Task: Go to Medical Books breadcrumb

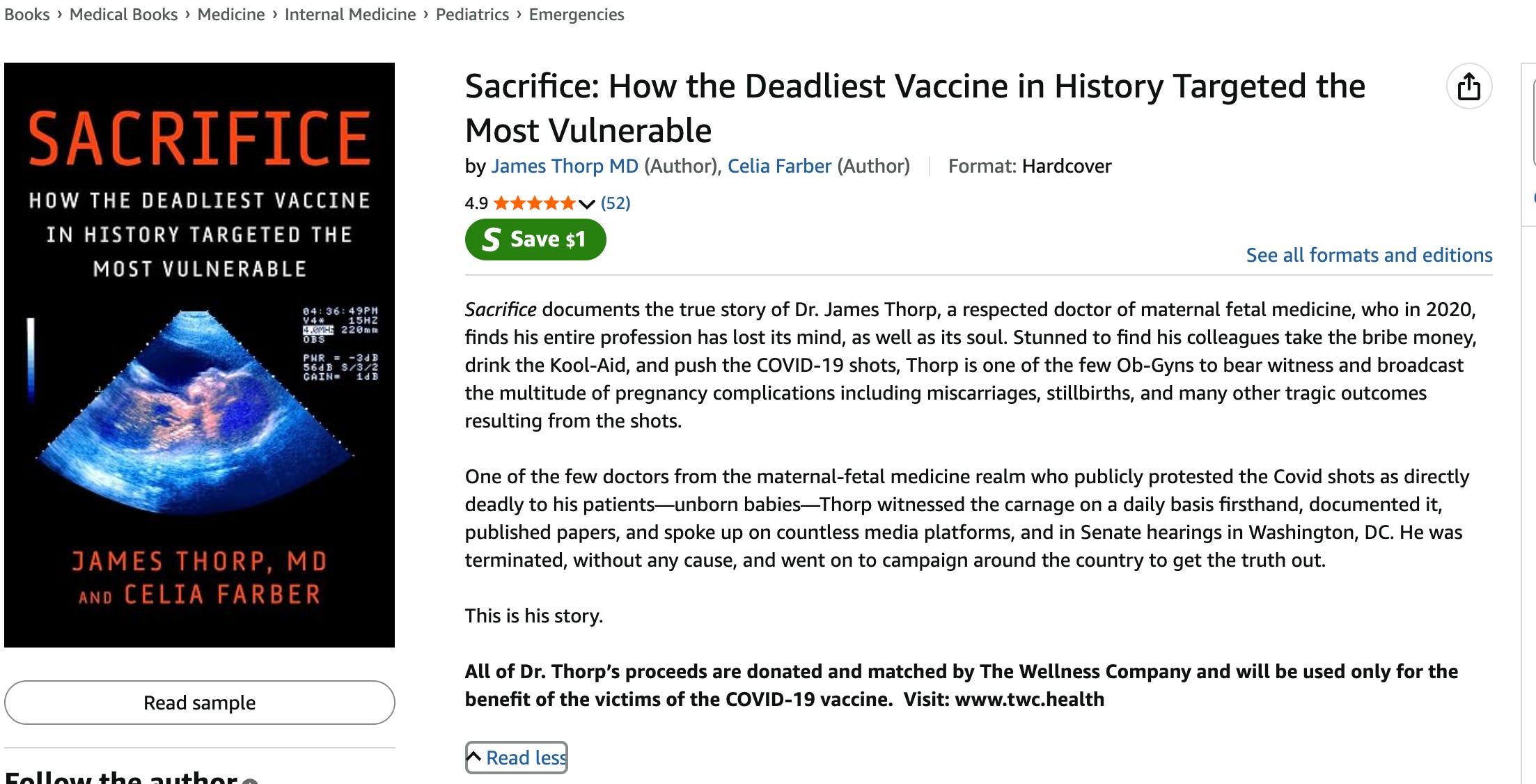Action: coord(123,15)
